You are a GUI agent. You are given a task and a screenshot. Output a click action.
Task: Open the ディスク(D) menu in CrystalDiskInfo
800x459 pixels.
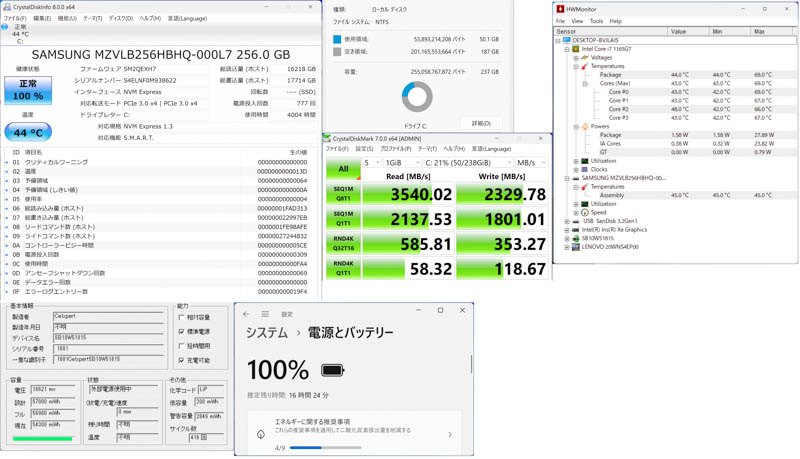121,18
